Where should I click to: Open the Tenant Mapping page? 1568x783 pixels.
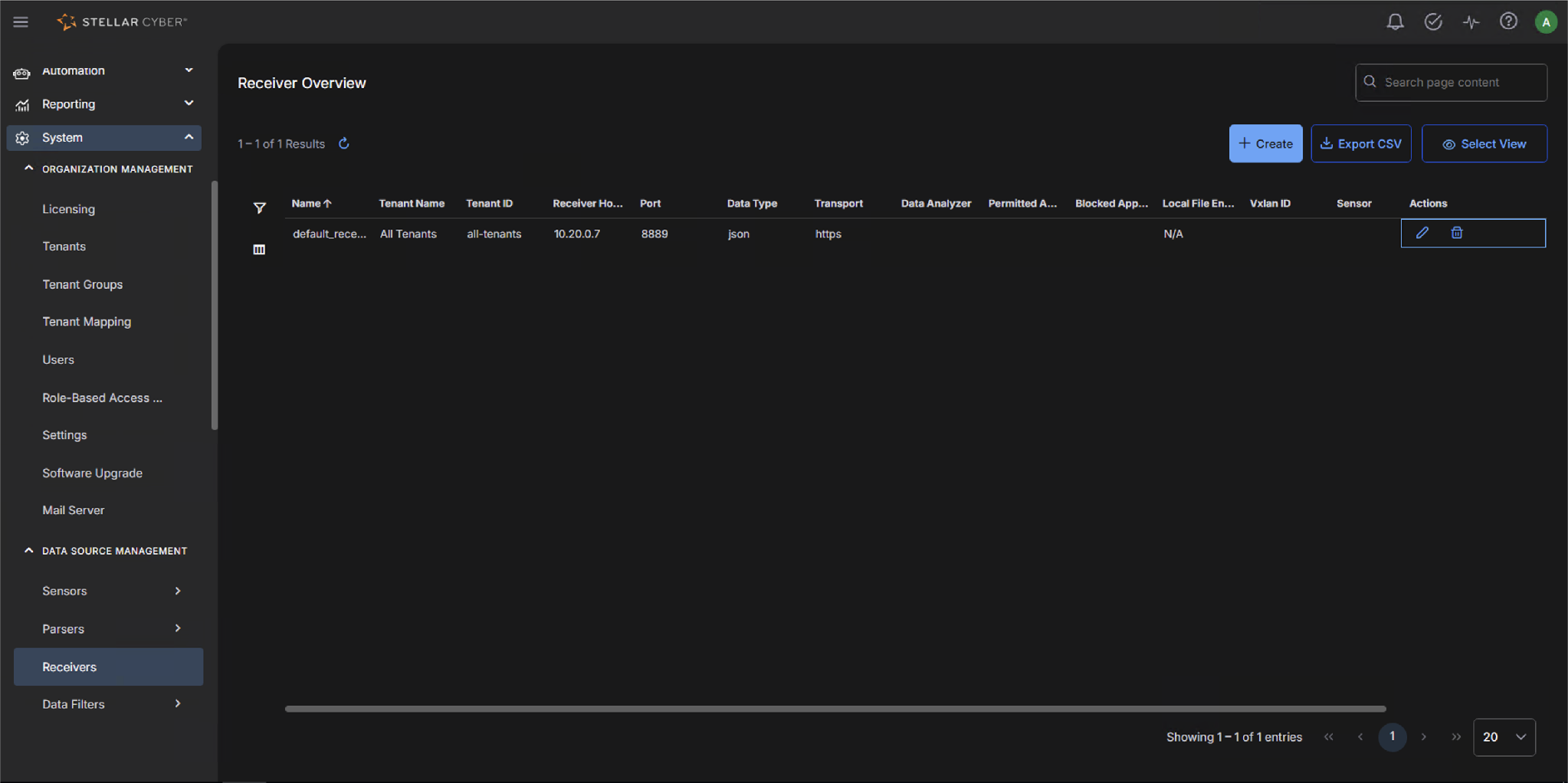[87, 322]
